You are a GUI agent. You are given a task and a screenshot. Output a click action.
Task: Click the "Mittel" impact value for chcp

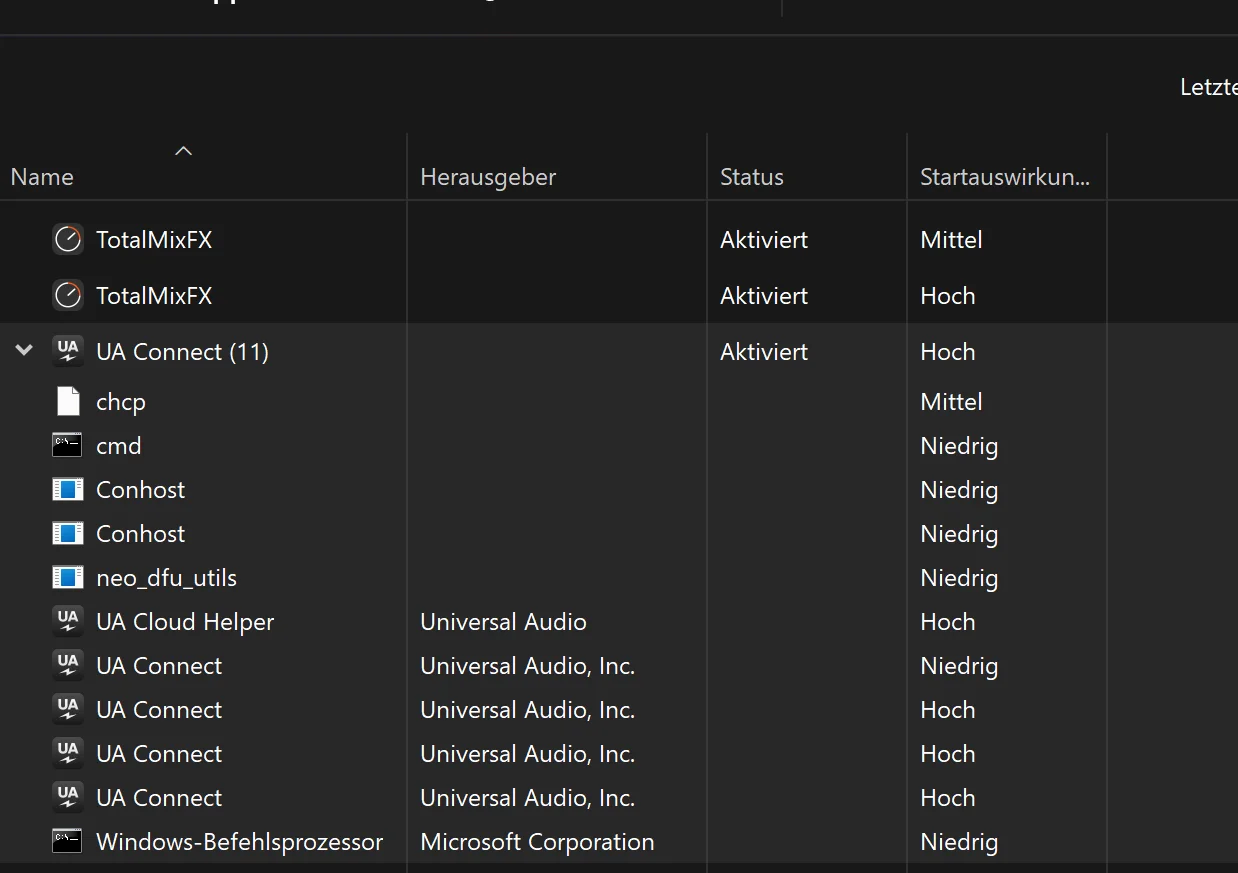951,402
